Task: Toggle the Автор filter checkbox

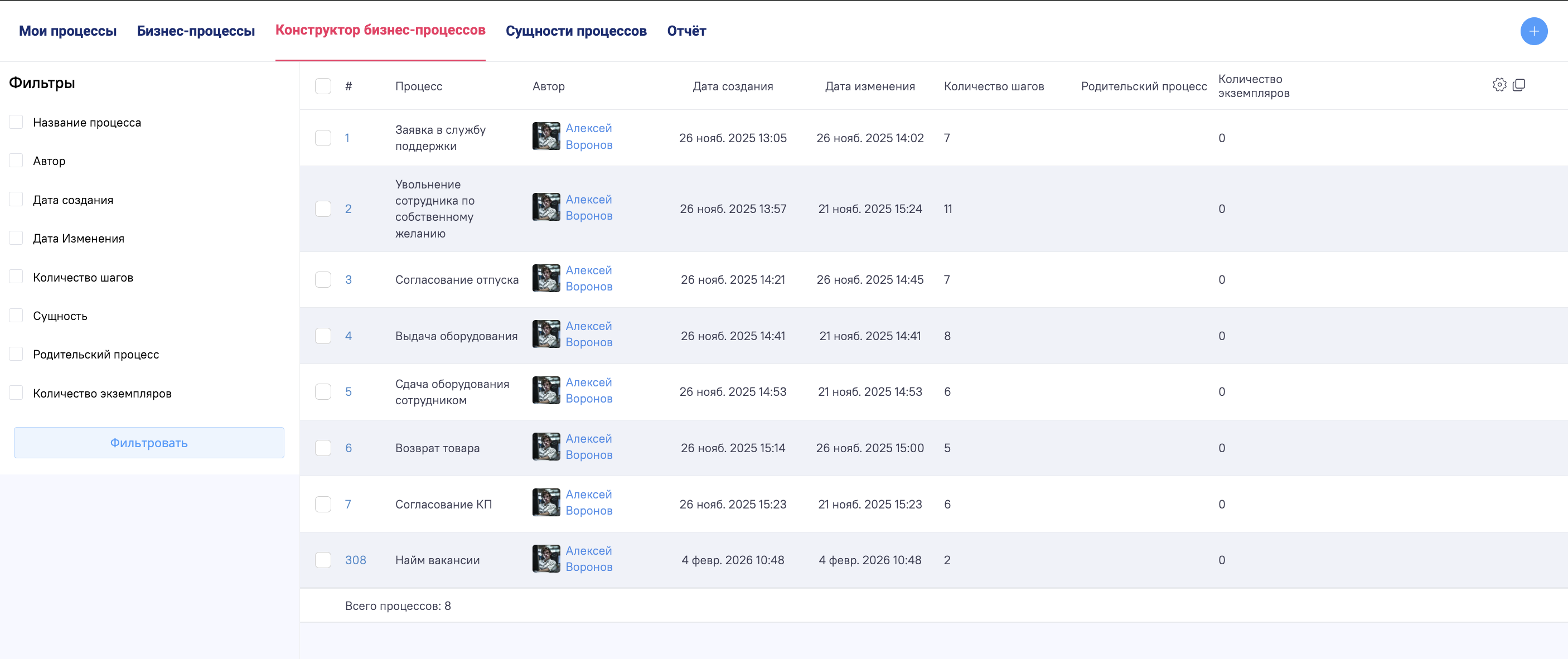Action: tap(16, 161)
